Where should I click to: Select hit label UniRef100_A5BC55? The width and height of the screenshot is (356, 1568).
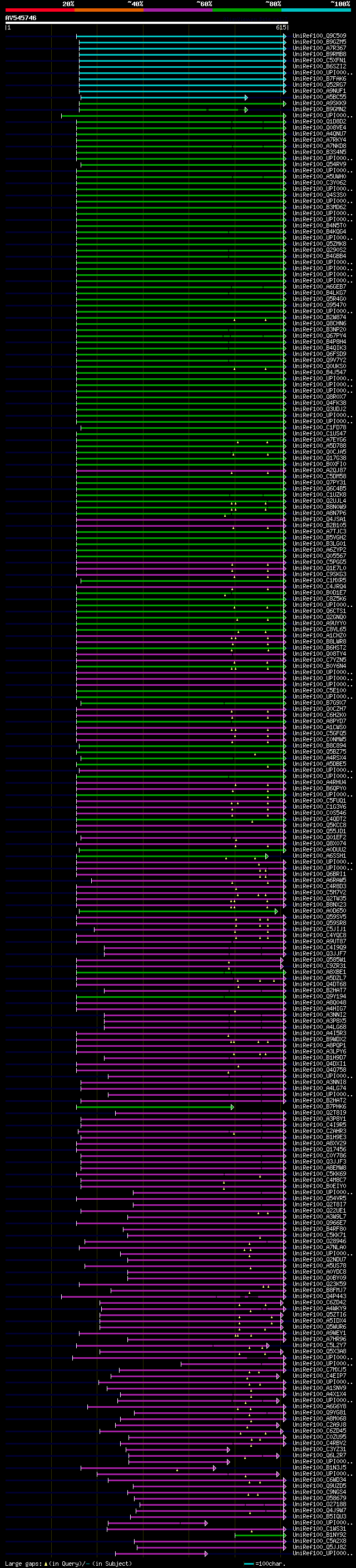(x=319, y=97)
